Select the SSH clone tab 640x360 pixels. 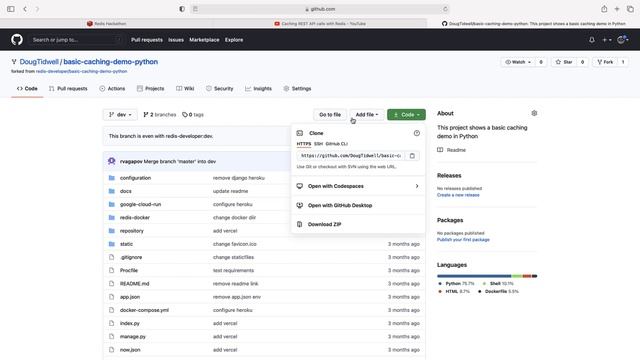pyautogui.click(x=318, y=144)
